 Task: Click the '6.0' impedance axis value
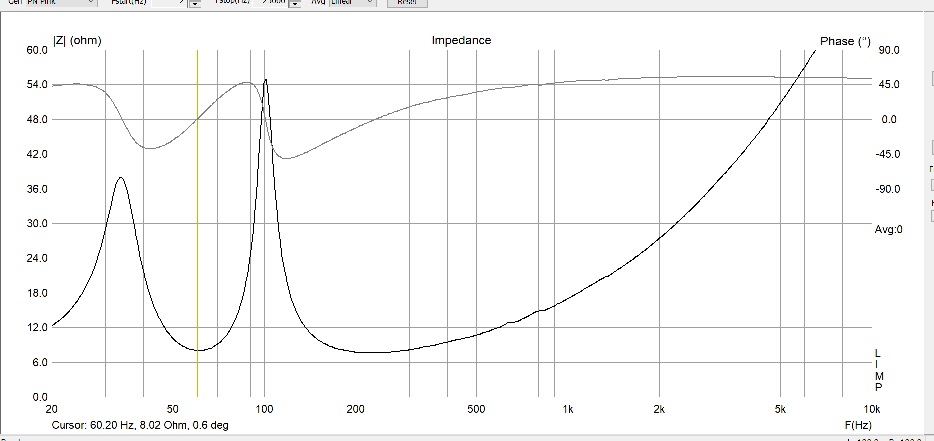tap(40, 362)
